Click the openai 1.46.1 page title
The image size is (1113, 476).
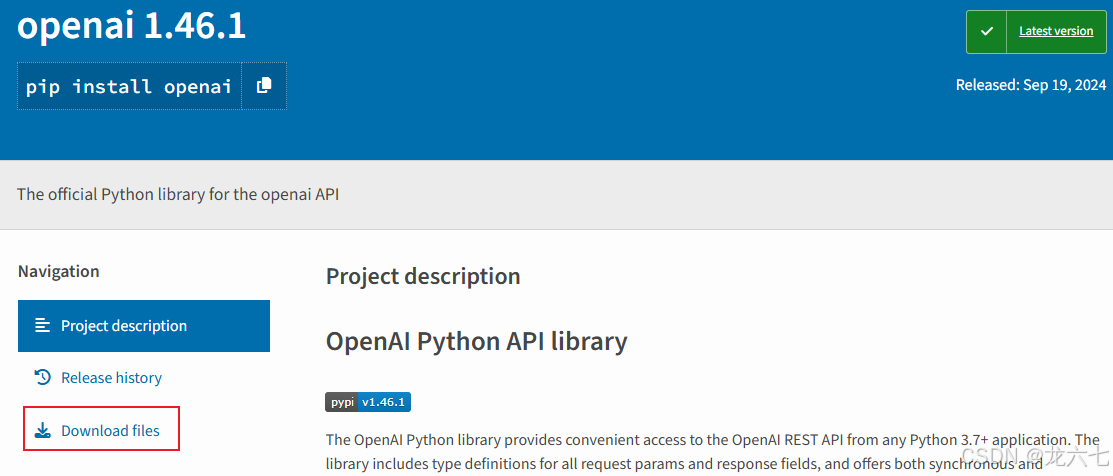pyautogui.click(x=132, y=26)
